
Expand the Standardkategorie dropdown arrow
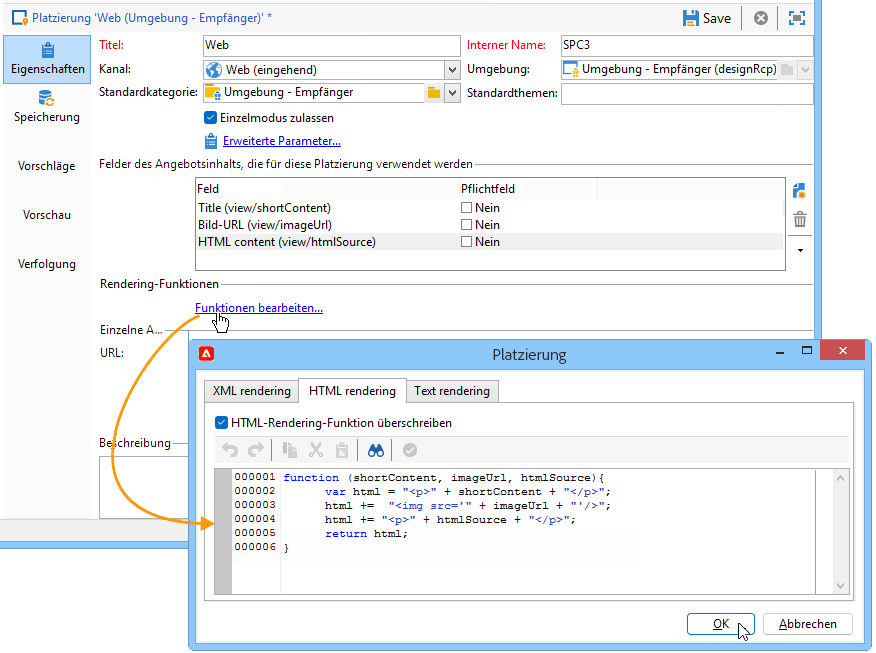452,93
